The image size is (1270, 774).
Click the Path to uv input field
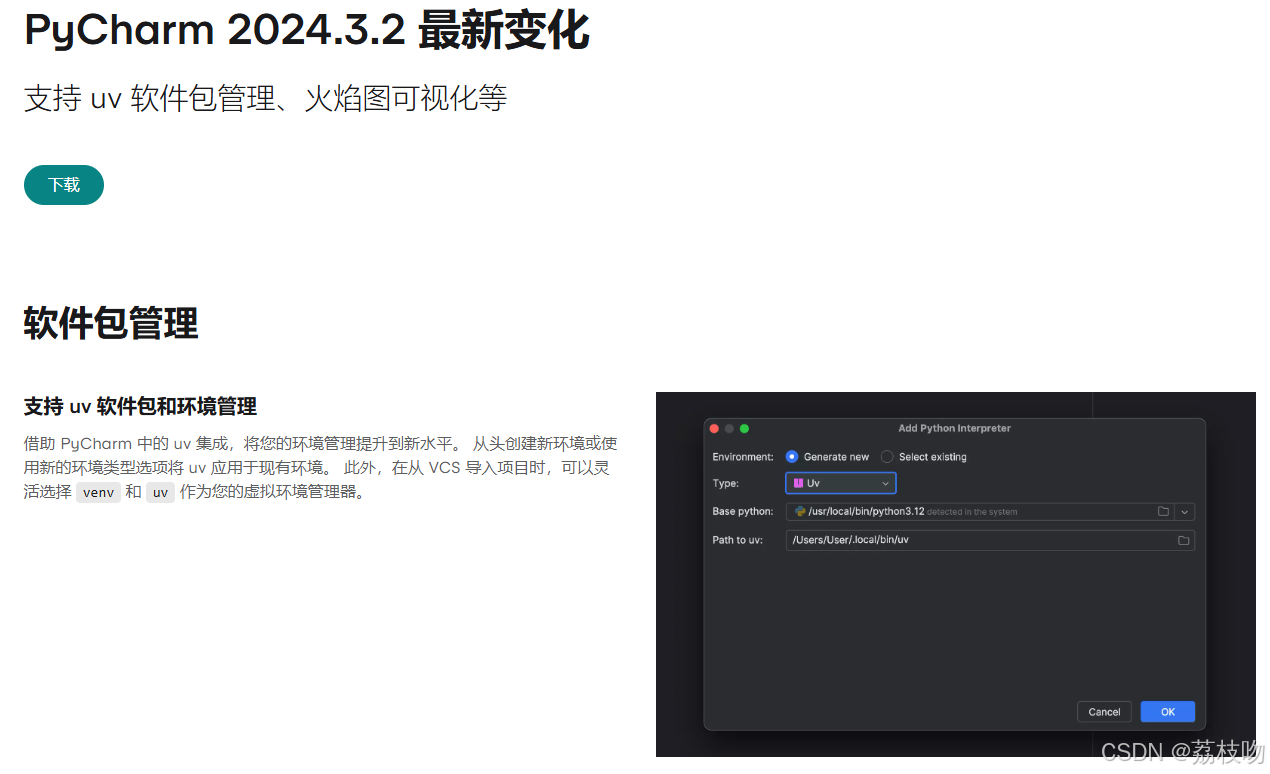click(x=990, y=540)
